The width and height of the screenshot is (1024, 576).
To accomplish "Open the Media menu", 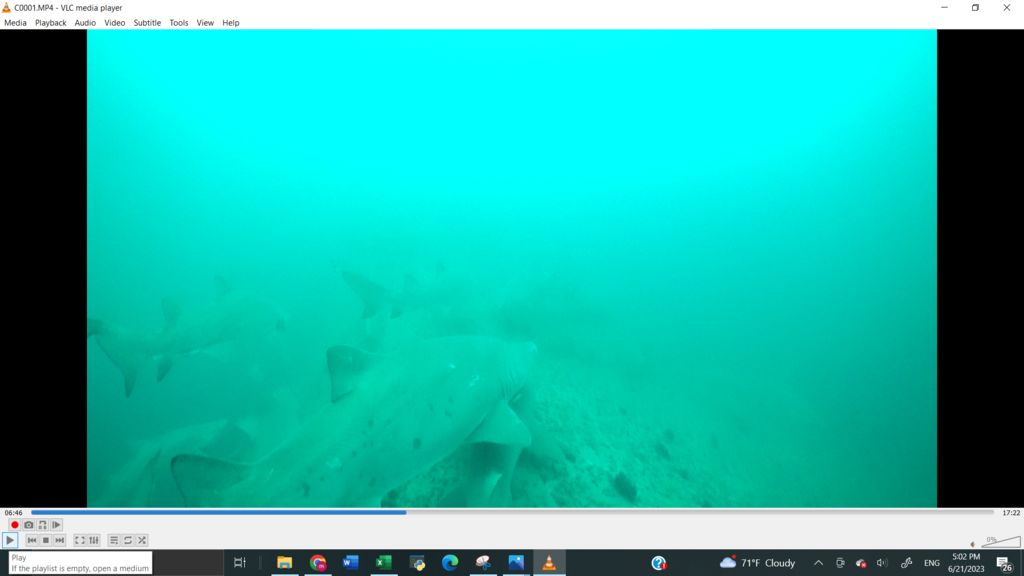I will pyautogui.click(x=15, y=22).
